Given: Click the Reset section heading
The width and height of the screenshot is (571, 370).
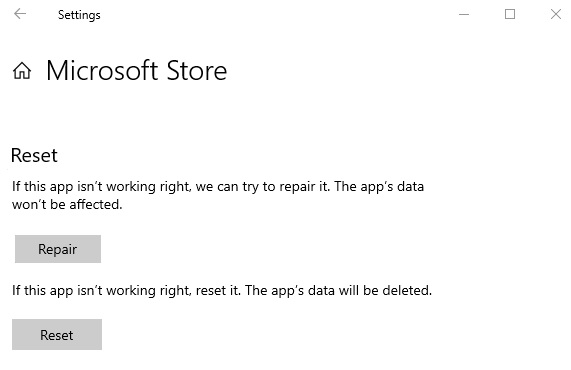Looking at the screenshot, I should [34, 156].
